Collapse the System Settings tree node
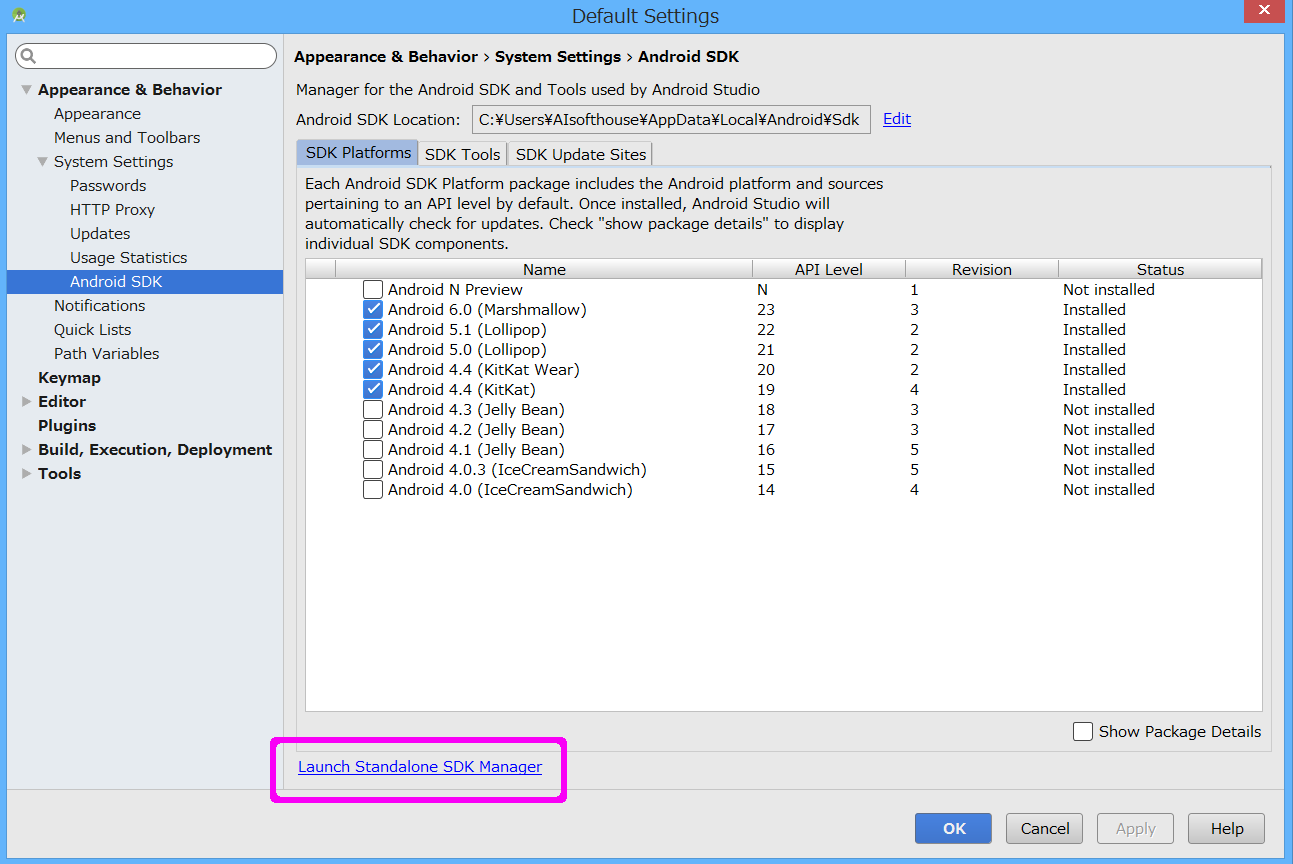Viewport: 1293px width, 864px height. 43,162
